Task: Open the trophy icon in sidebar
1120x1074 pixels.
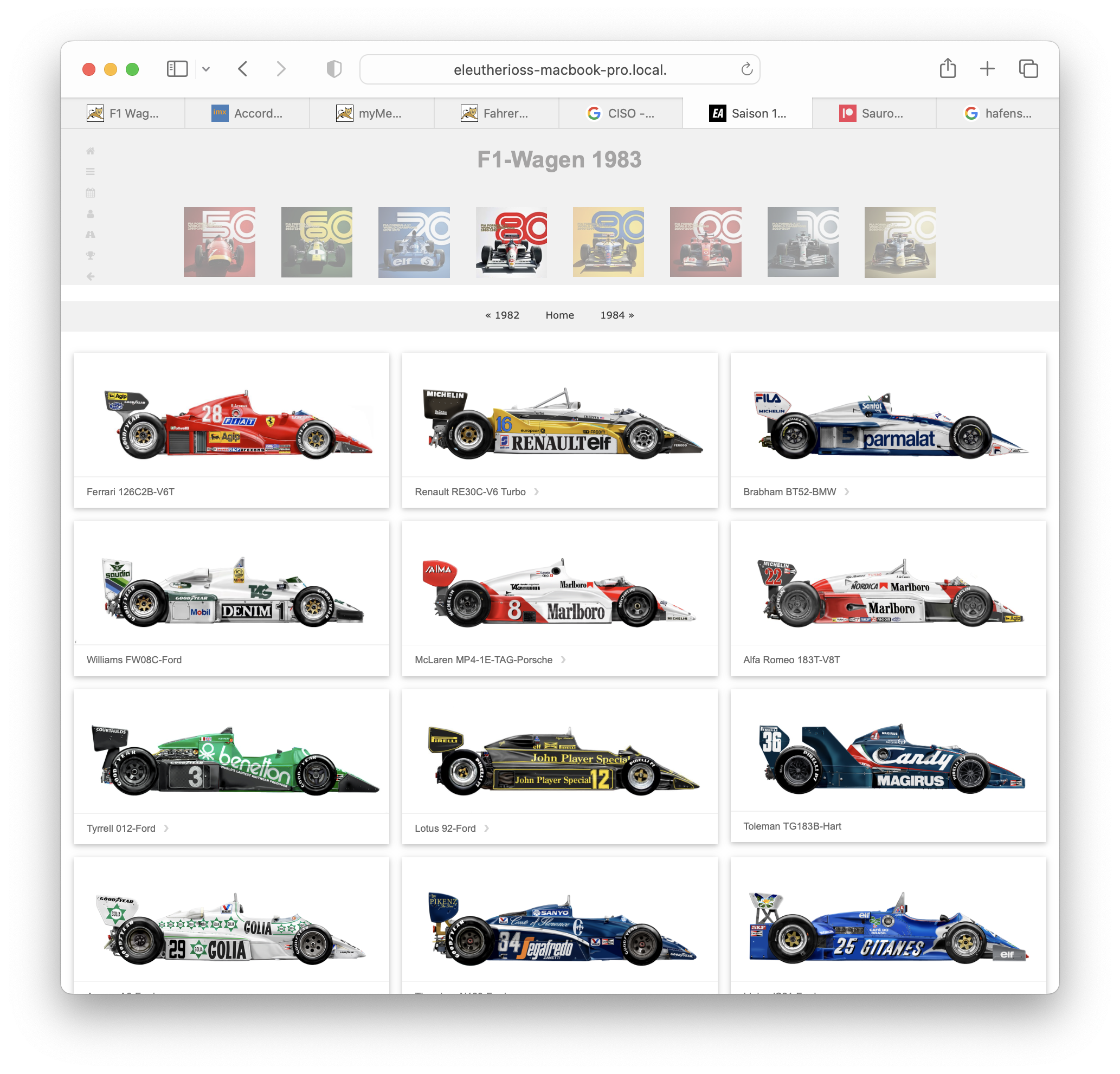Action: [91, 255]
